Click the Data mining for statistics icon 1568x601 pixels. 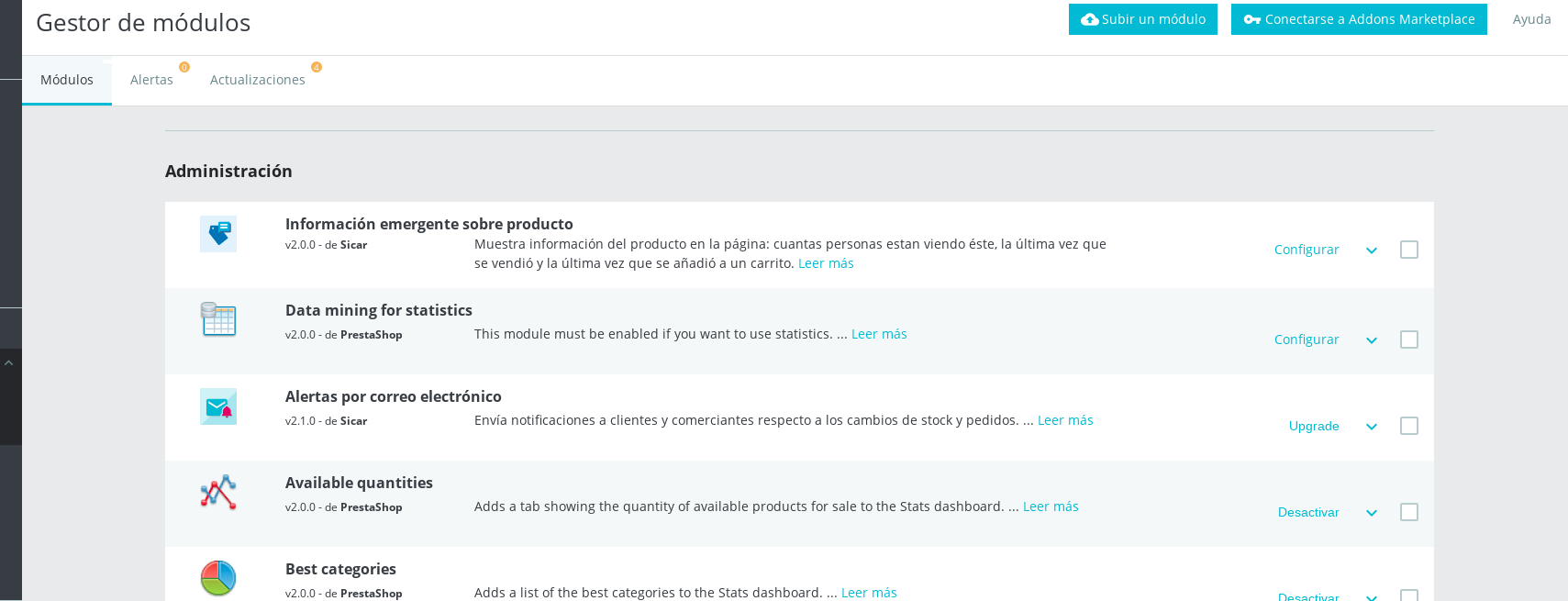coord(218,319)
